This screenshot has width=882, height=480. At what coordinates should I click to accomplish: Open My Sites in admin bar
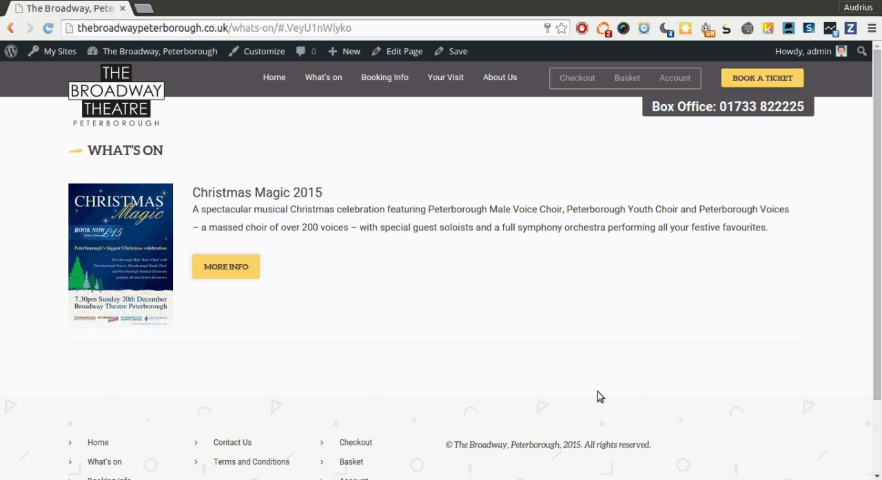[x=52, y=51]
